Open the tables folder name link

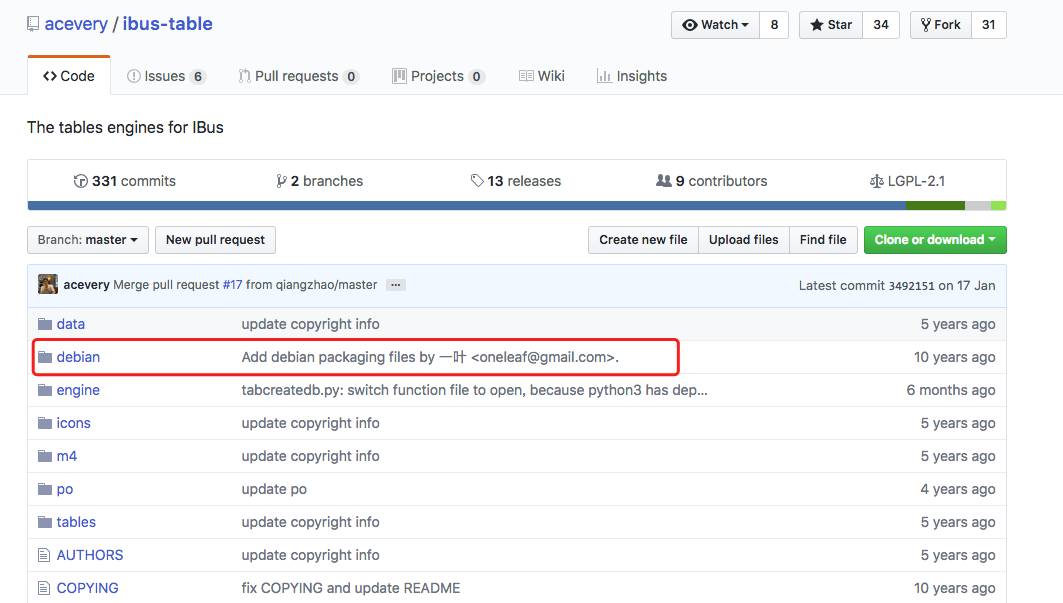pyautogui.click(x=76, y=522)
